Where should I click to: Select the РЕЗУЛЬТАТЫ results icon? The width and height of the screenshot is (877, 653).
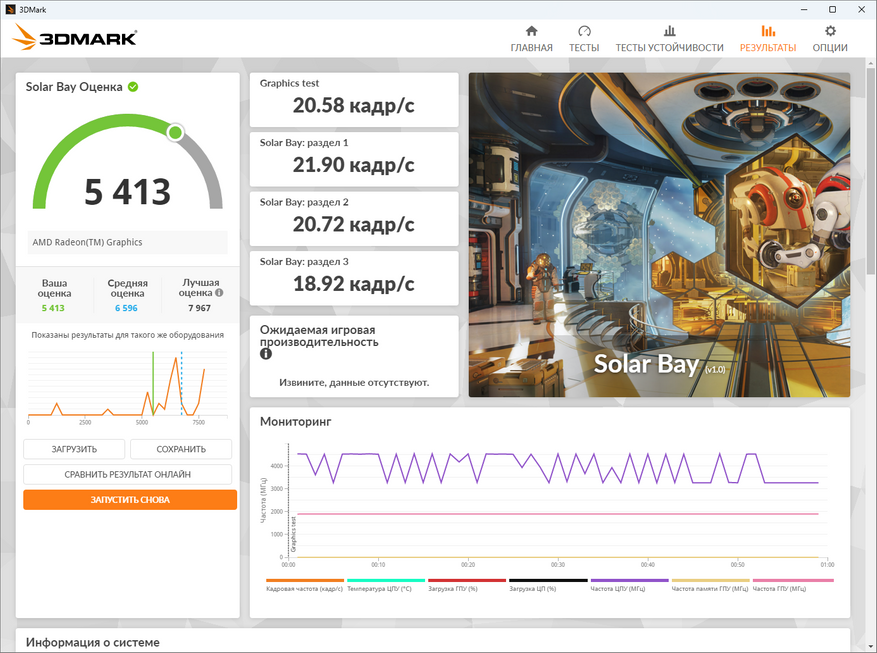point(768,31)
